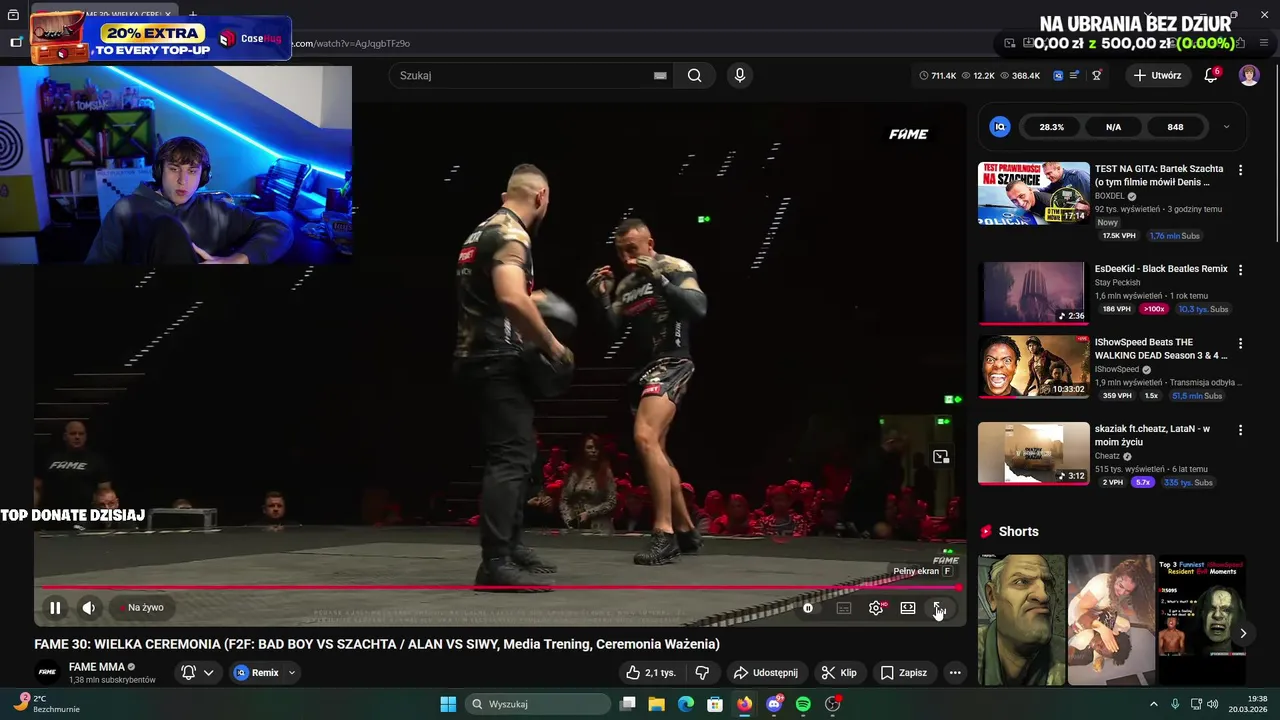1280x720 pixels.
Task: Click the Shorts section logo icon
Action: pyautogui.click(x=986, y=532)
